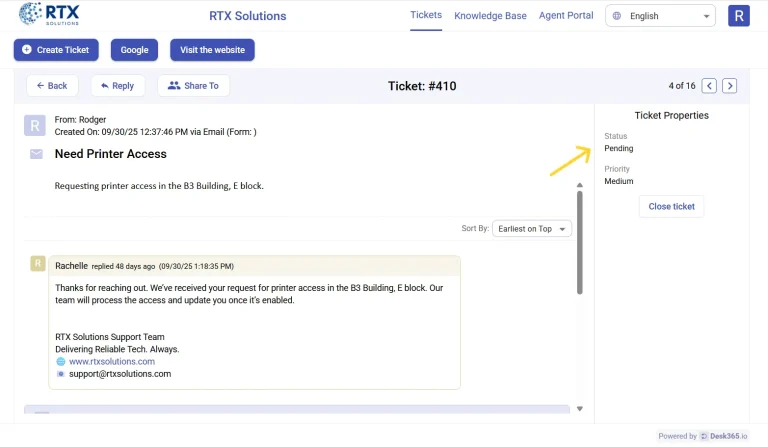Click 'Requesting printer access' message body

159,186
